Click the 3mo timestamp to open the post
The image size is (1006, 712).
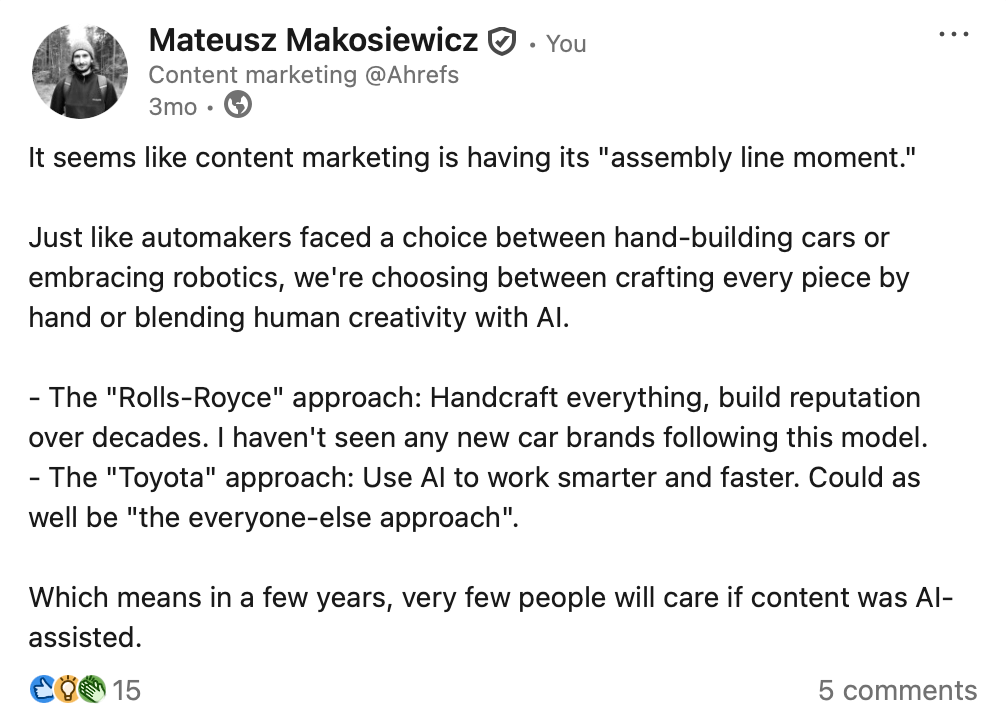click(171, 107)
